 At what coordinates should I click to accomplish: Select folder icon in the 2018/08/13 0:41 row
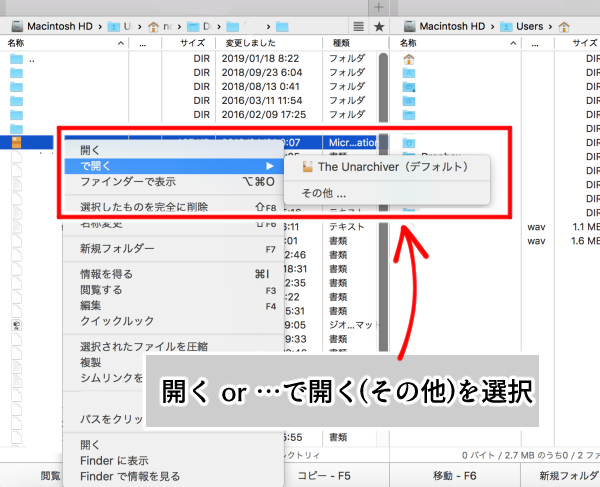(x=16, y=87)
